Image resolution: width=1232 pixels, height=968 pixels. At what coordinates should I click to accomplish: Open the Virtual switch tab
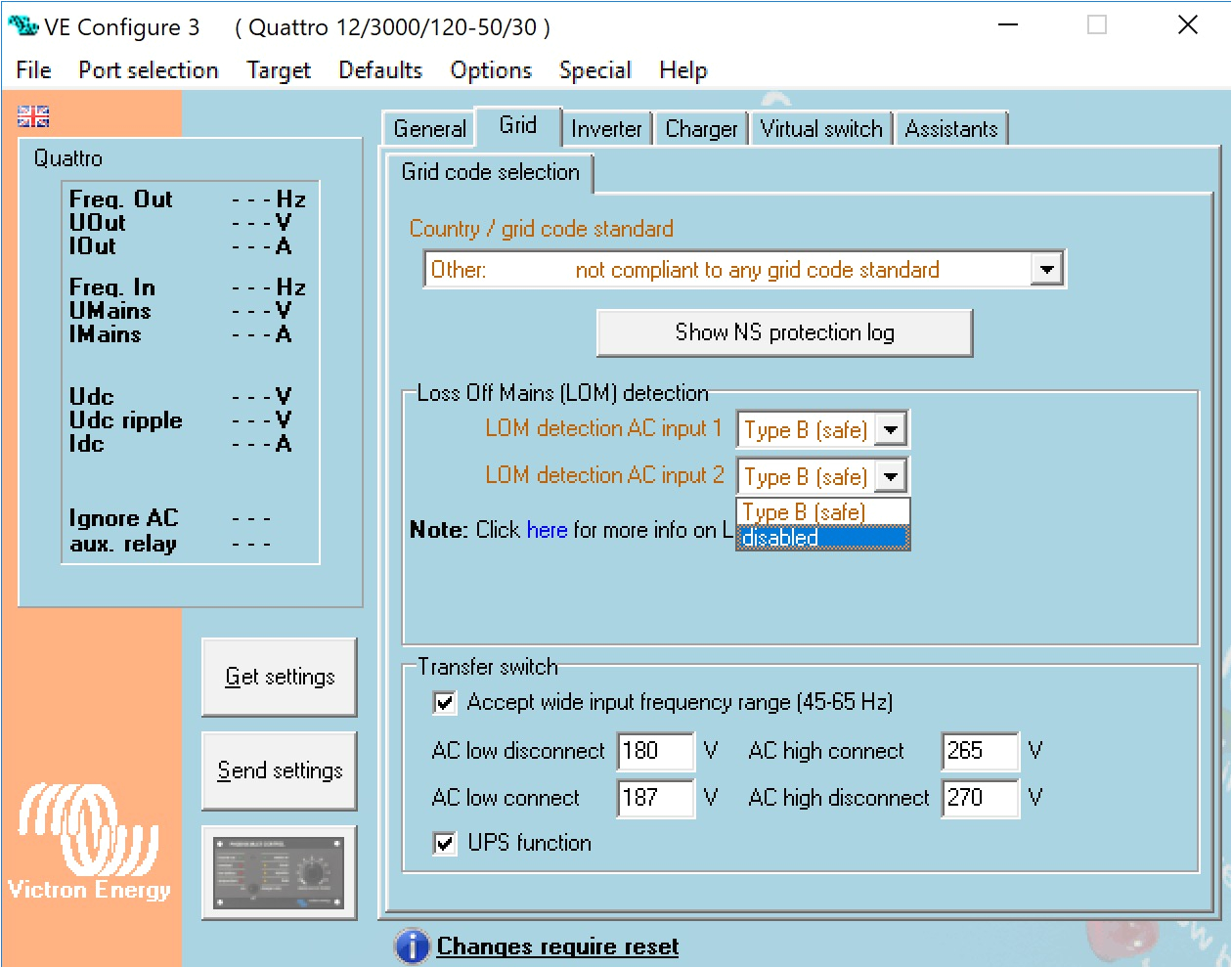(x=820, y=128)
